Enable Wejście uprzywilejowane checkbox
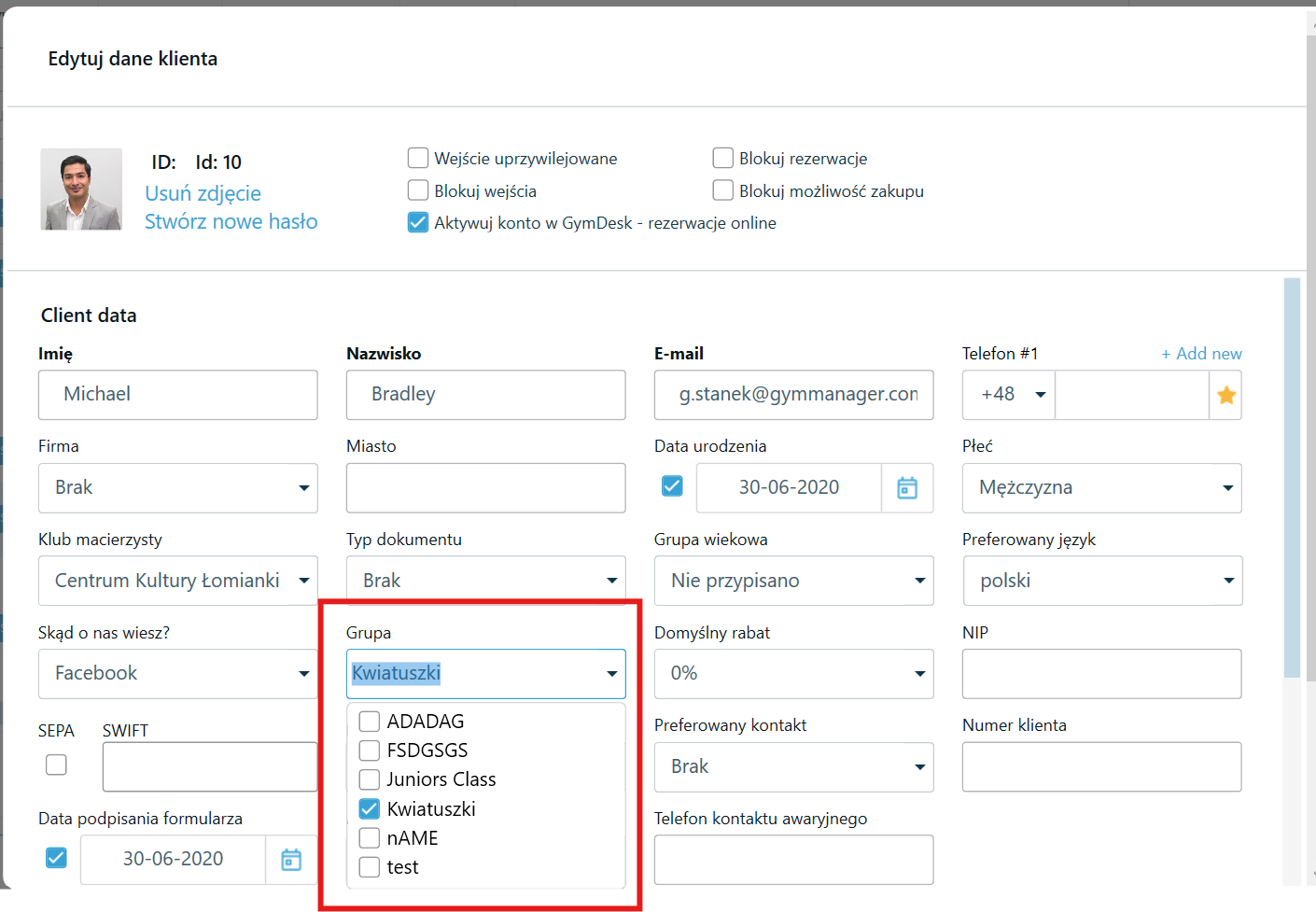Viewport: 1316px width, 912px height. (x=418, y=158)
